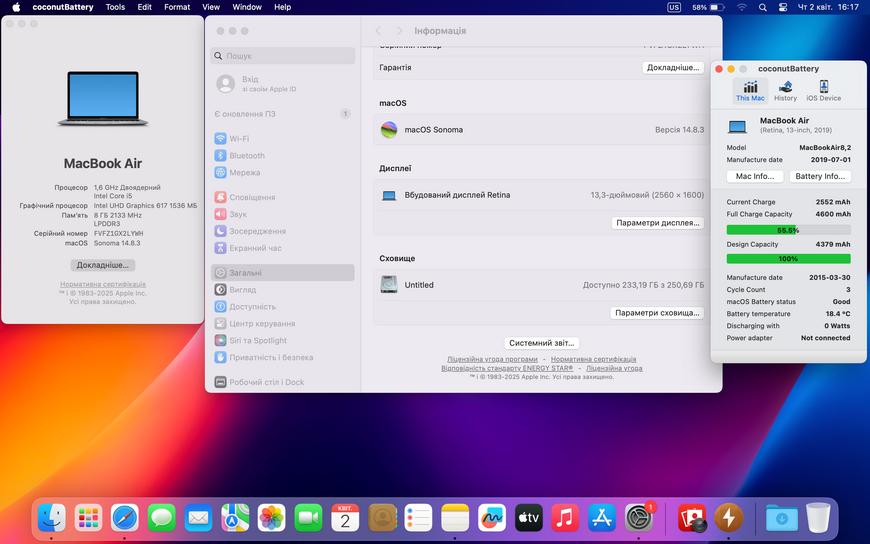Select the This Mac tab in coconutBattery
Image resolution: width=870 pixels, height=544 pixels.
tap(750, 90)
